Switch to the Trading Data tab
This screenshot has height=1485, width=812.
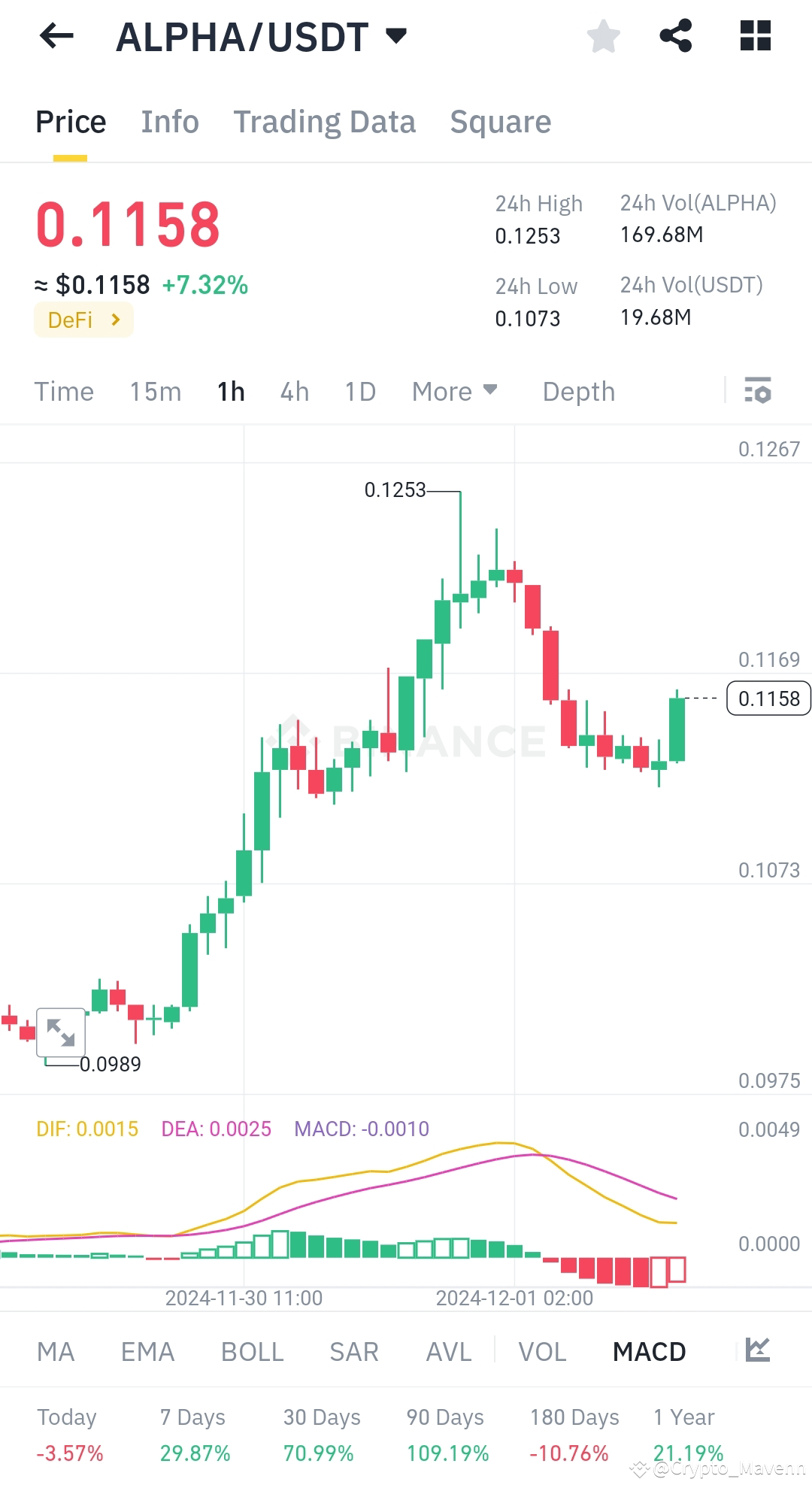tap(325, 121)
